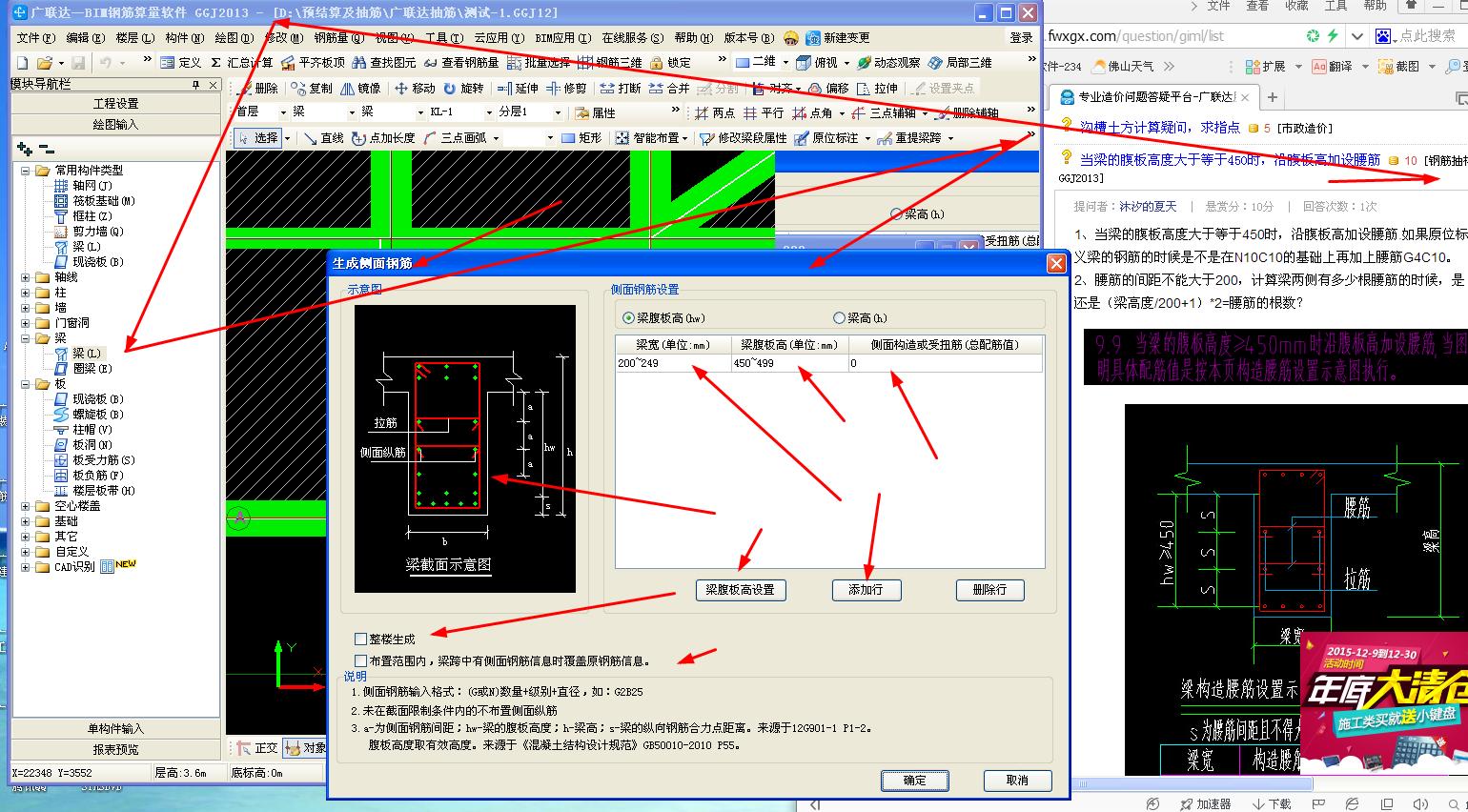The width and height of the screenshot is (1468, 812).
Task: Open the 云应用(Y) menu
Action: point(500,38)
